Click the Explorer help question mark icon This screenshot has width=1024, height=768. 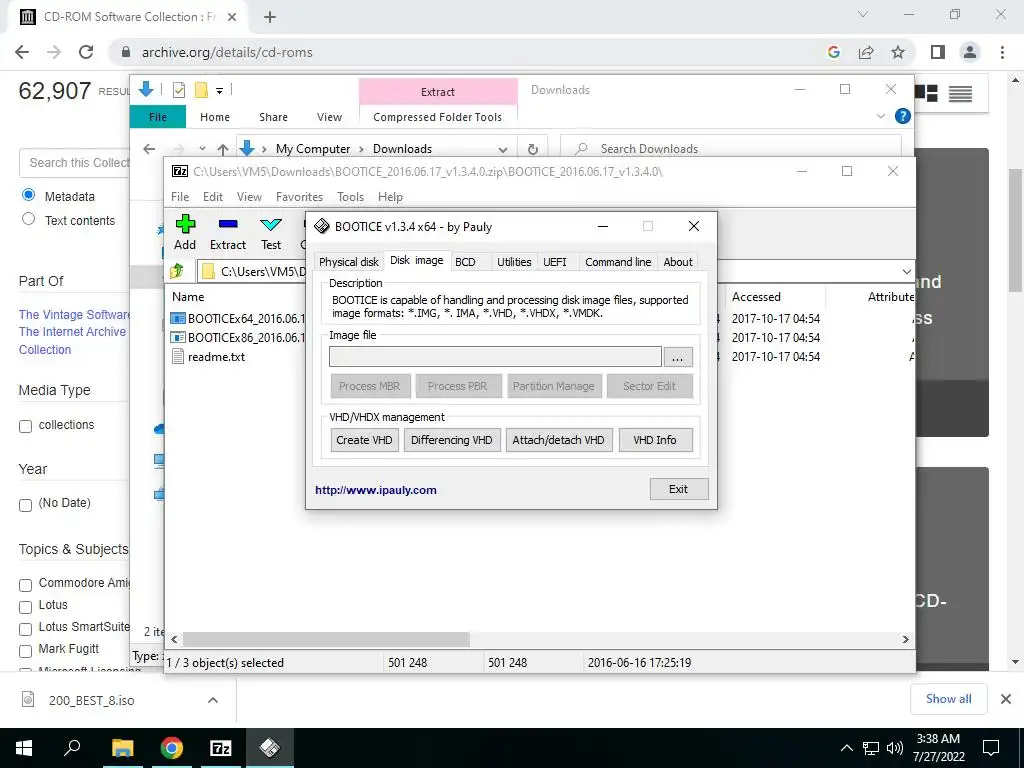(x=903, y=116)
